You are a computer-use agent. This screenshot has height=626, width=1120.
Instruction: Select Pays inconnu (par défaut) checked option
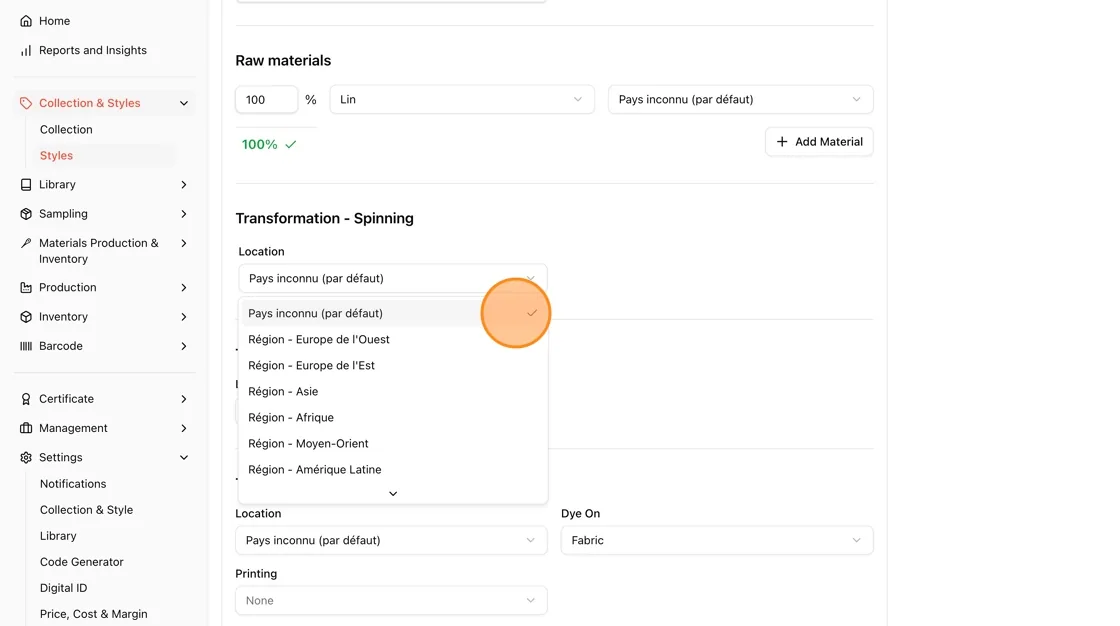392,313
